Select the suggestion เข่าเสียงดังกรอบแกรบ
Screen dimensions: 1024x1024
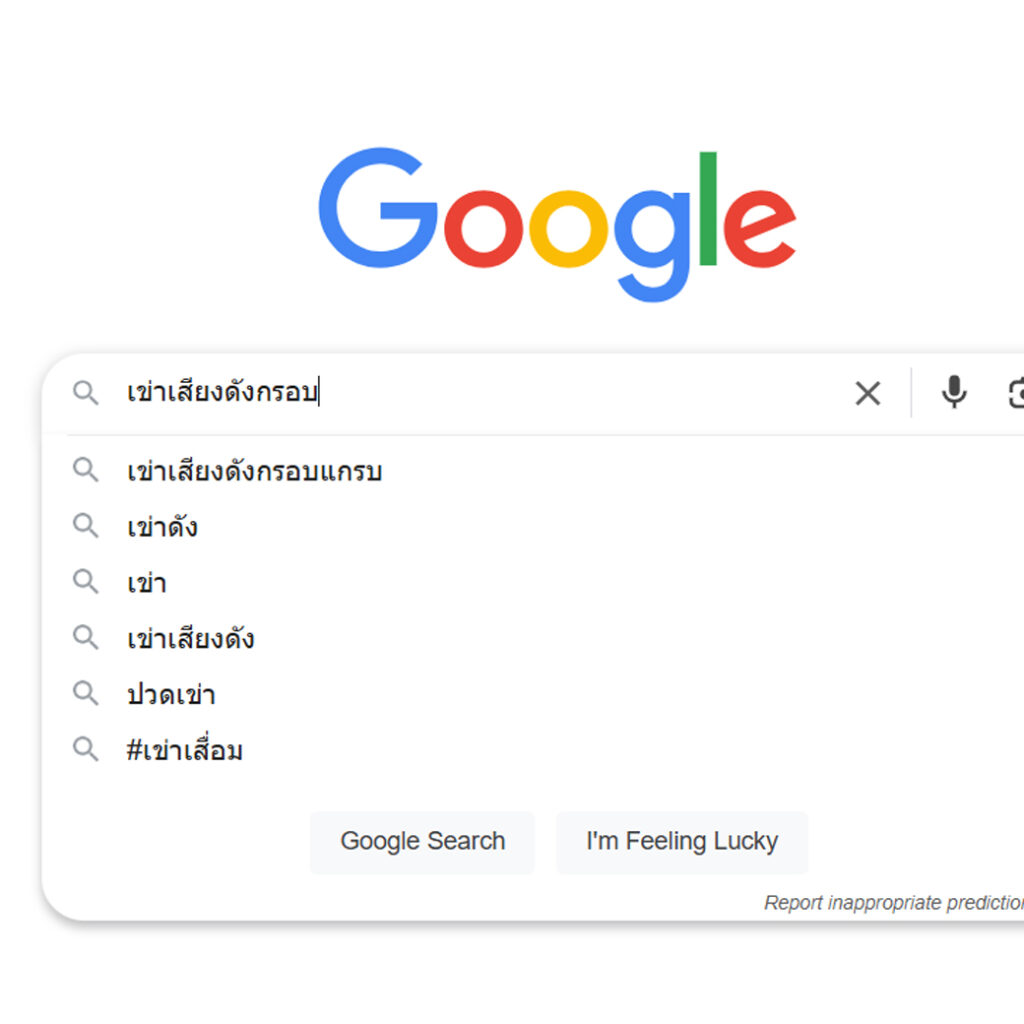(256, 470)
